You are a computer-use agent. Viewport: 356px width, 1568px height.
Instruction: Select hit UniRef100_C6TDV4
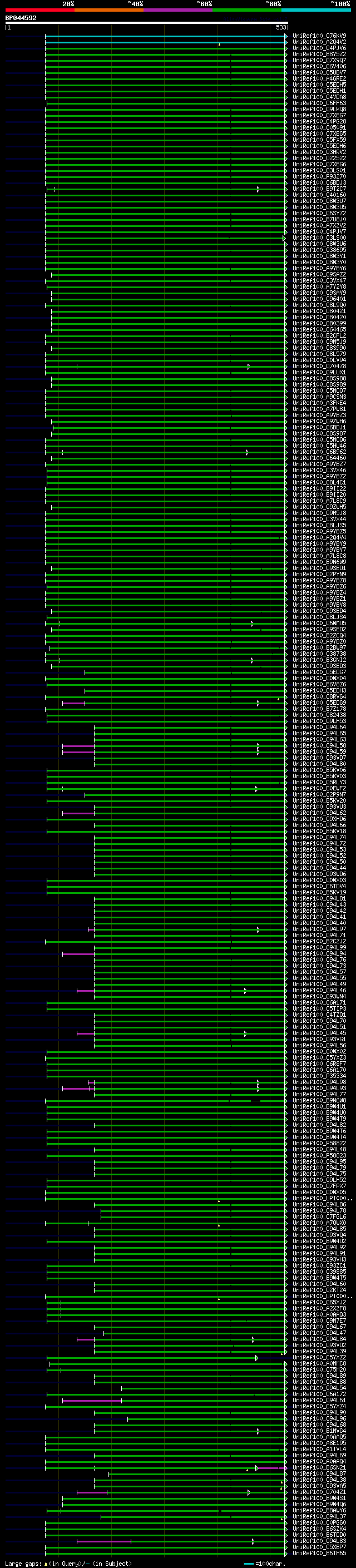coord(319,886)
